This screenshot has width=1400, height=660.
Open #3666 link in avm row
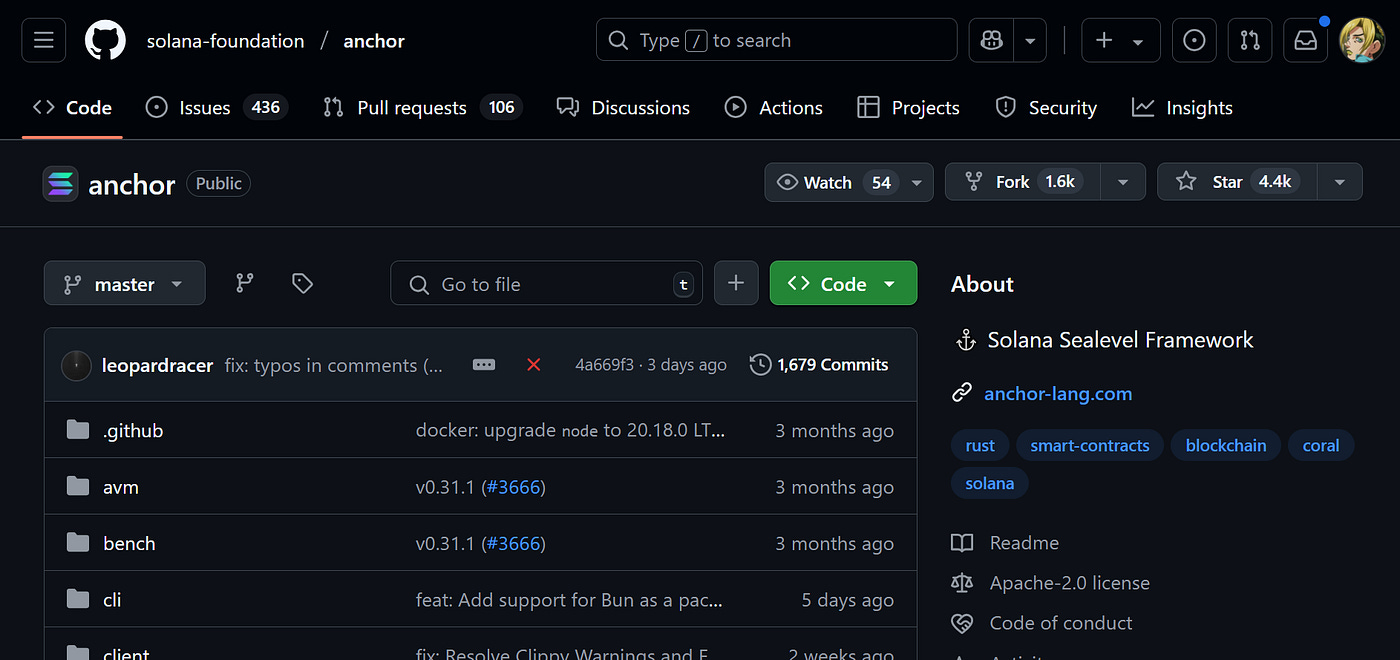point(513,487)
